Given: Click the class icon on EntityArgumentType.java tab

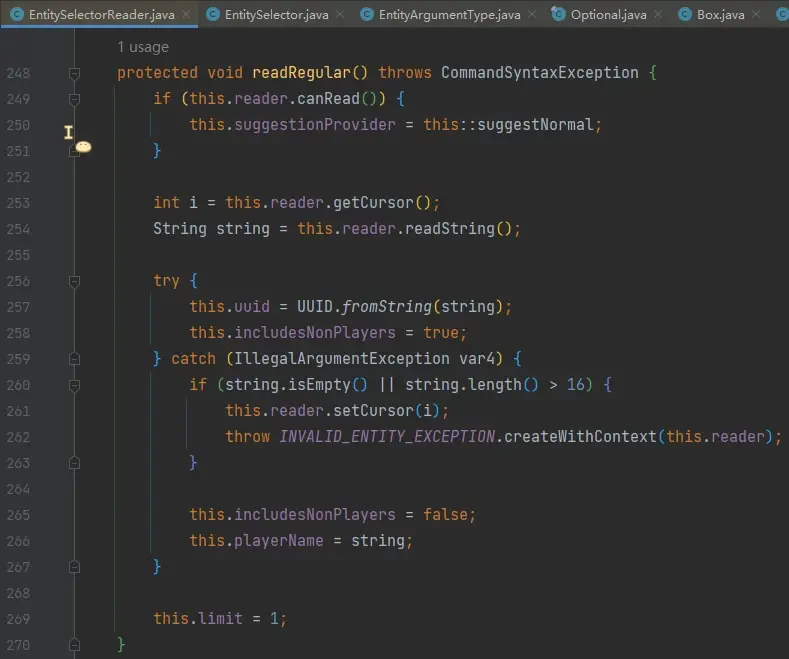Looking at the screenshot, I should (367, 14).
